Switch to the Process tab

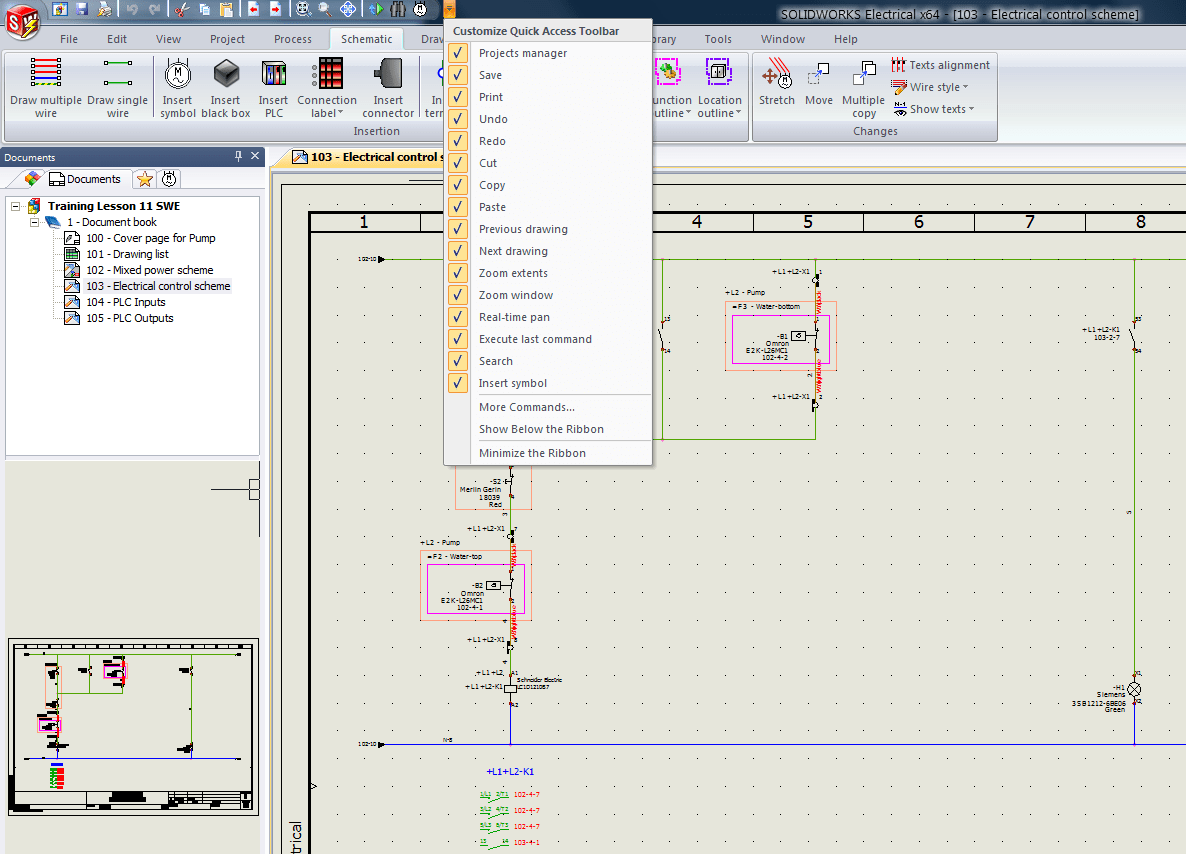[293, 39]
